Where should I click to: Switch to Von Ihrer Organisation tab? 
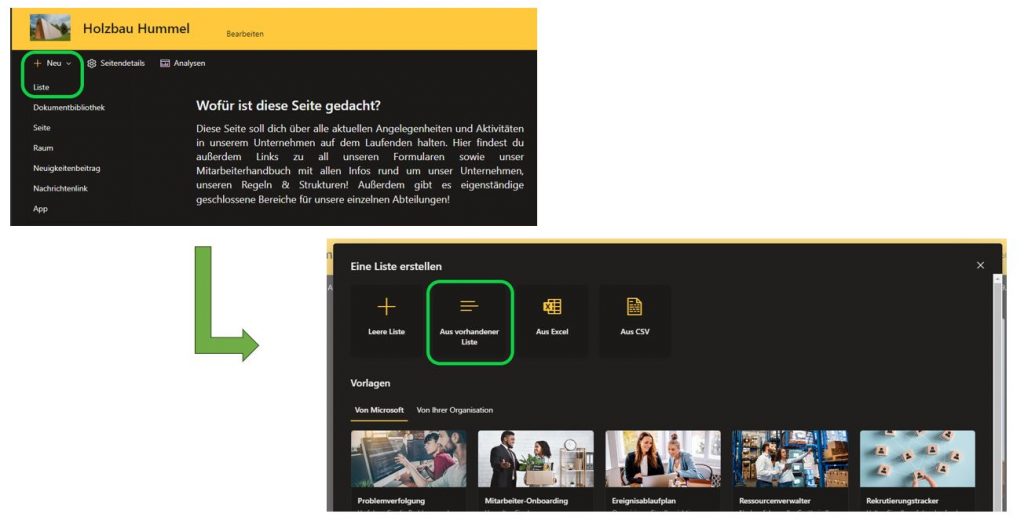point(454,410)
